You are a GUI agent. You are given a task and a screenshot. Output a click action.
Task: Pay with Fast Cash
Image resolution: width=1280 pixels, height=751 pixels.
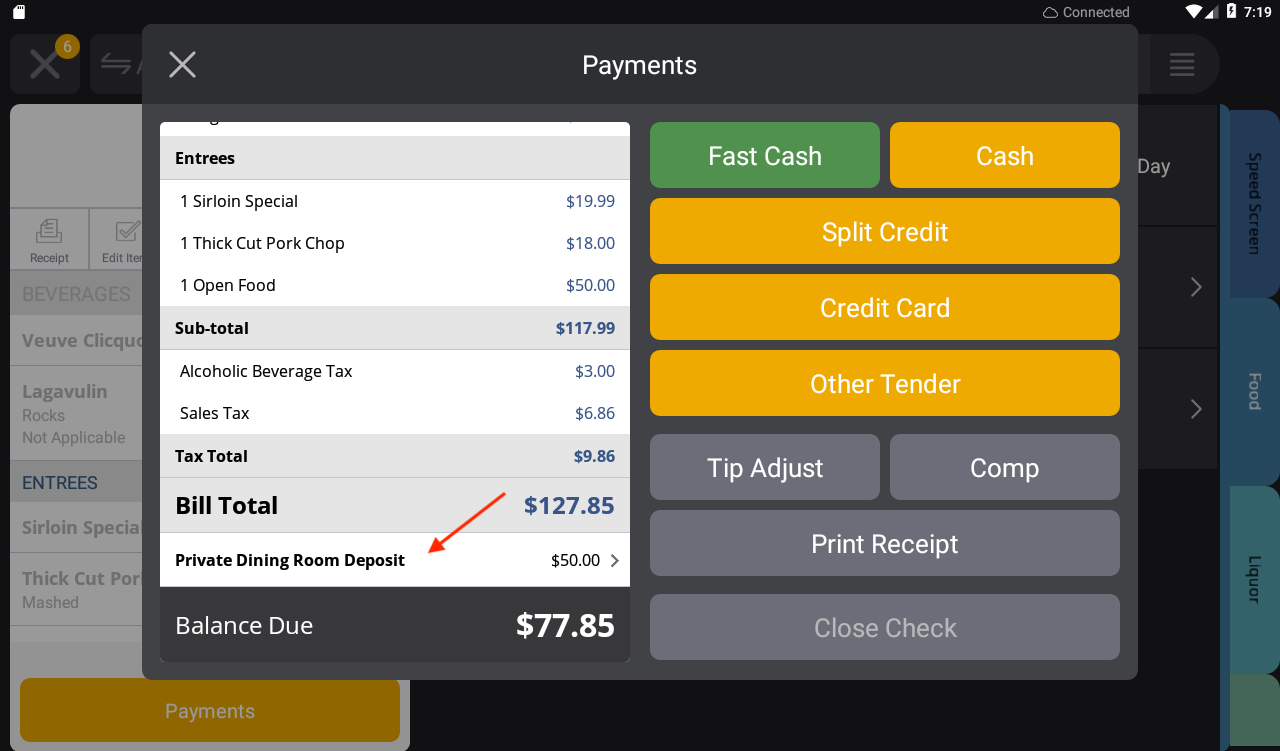(x=765, y=155)
